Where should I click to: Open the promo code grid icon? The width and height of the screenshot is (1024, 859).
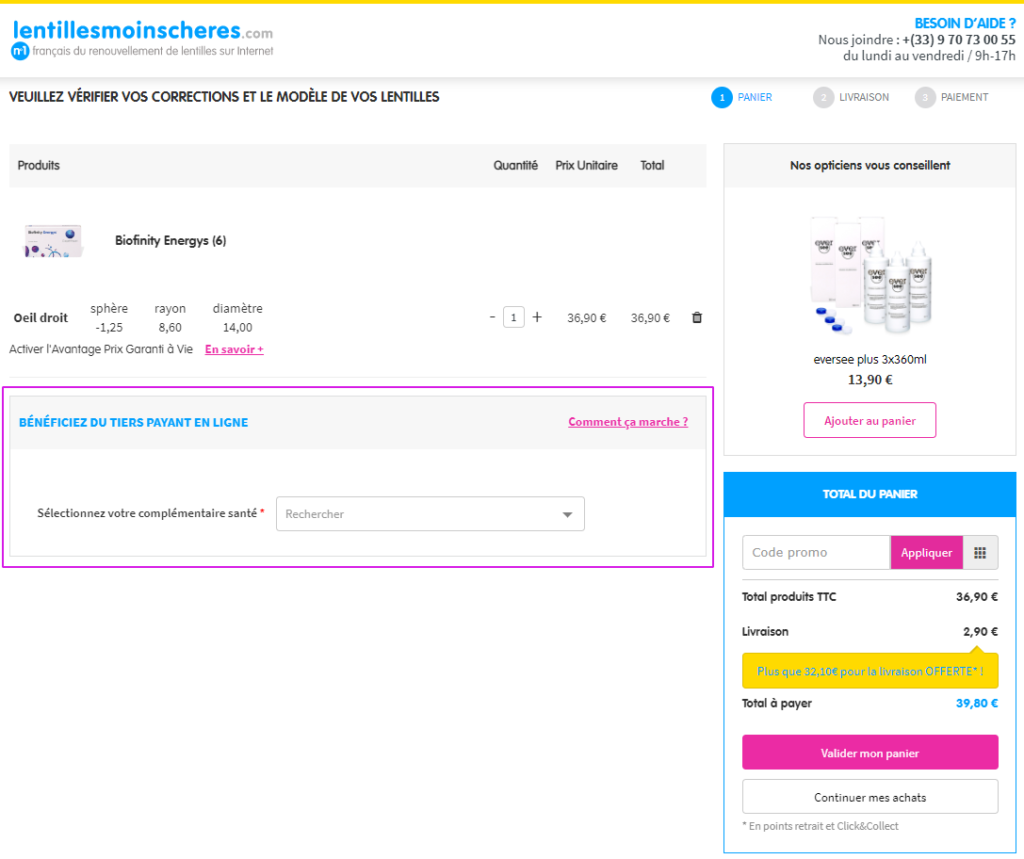tap(980, 553)
